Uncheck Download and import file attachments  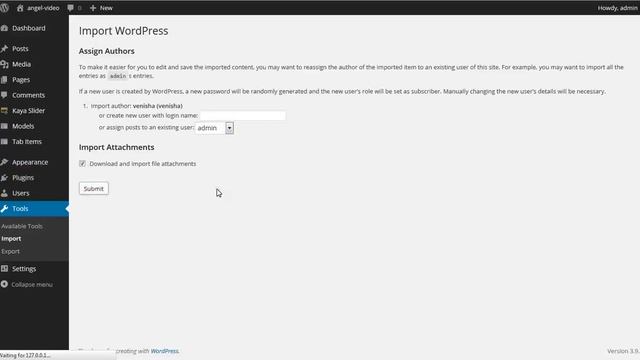click(x=82, y=163)
